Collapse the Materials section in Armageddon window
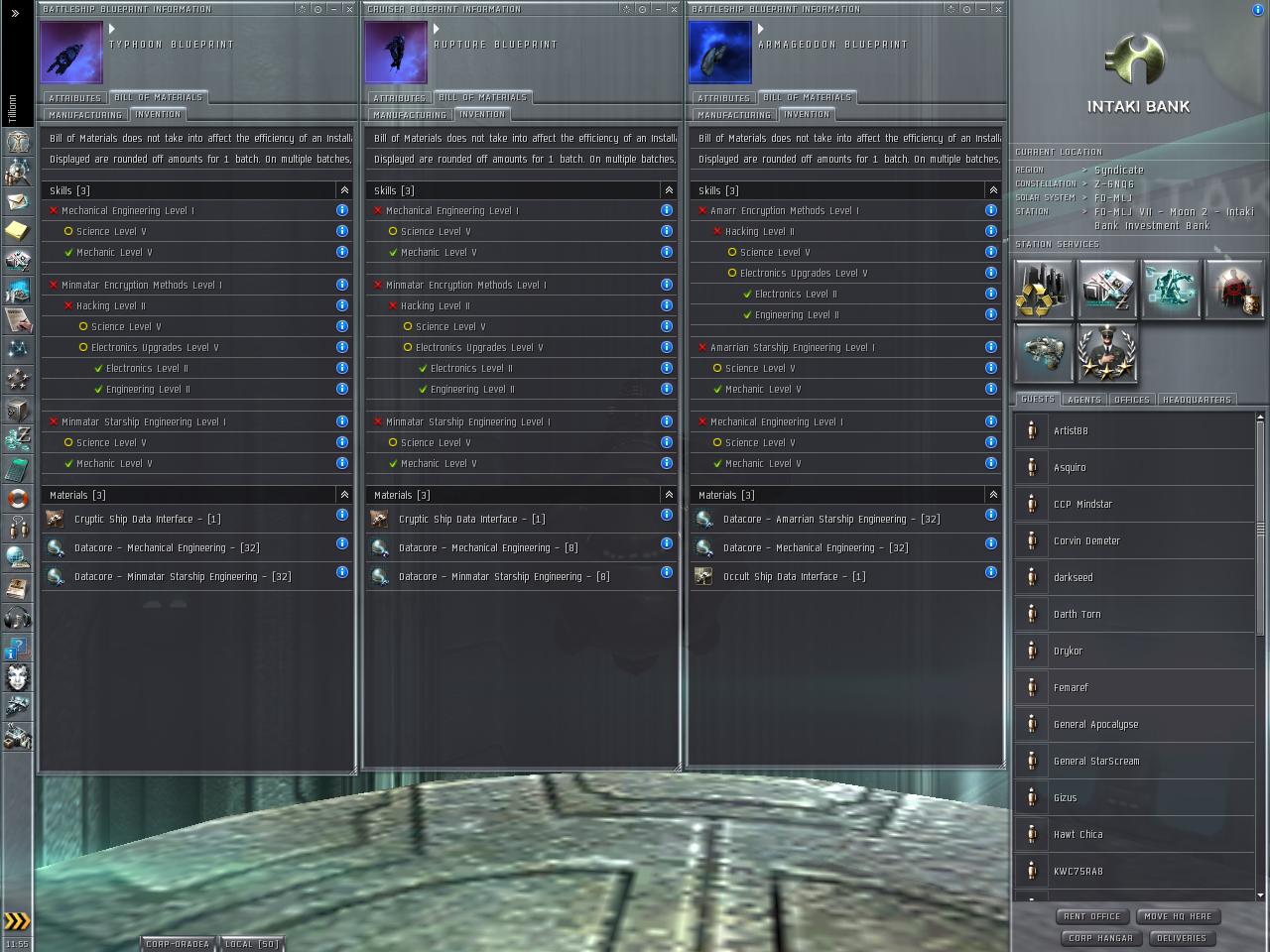This screenshot has height=952, width=1270. pyautogui.click(x=993, y=495)
